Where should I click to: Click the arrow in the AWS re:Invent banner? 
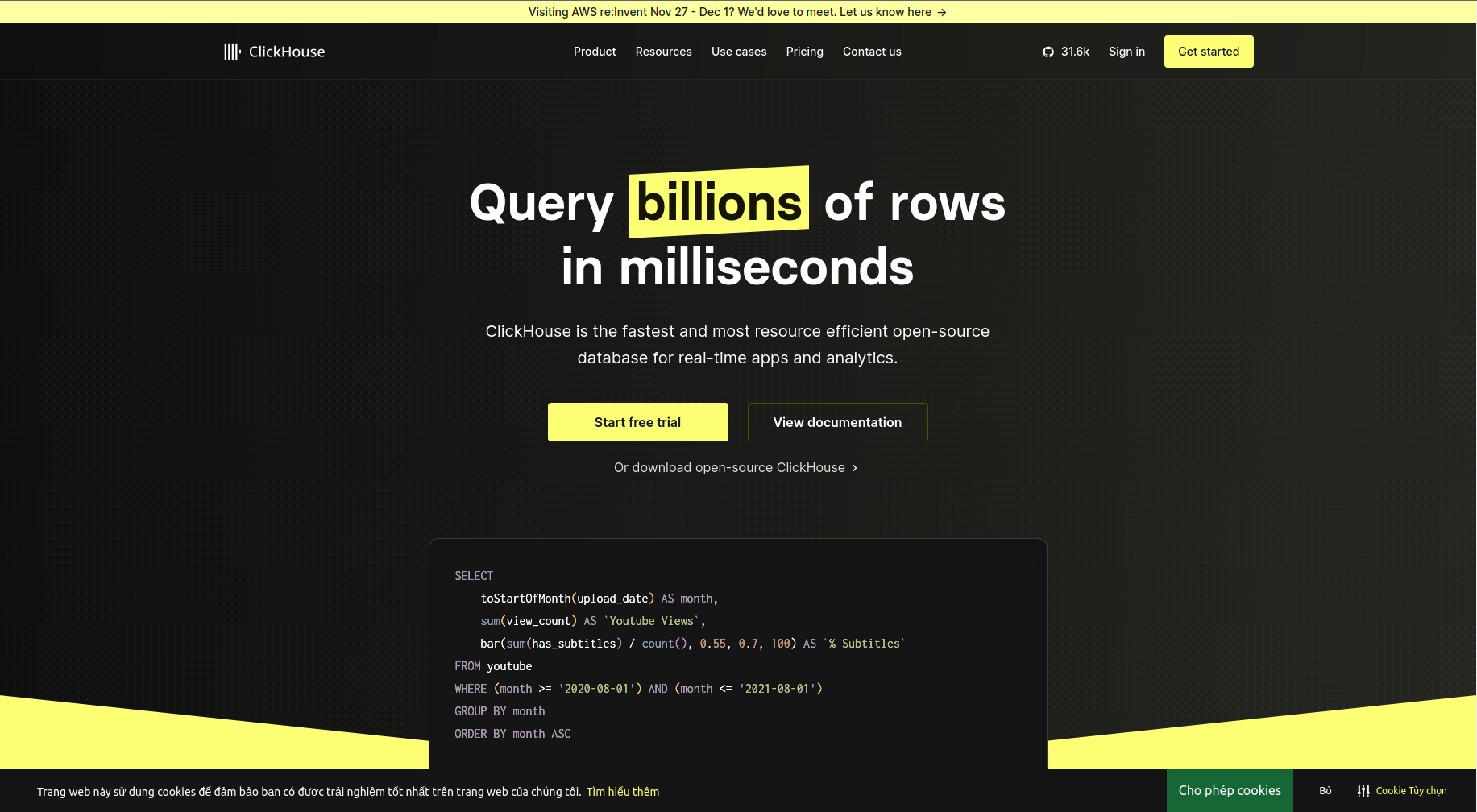[x=942, y=12]
